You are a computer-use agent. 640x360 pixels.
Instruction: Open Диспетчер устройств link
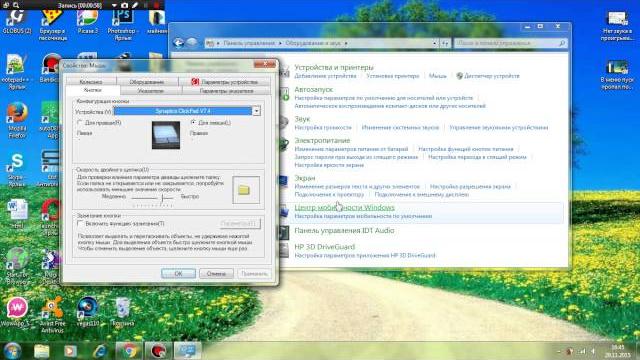(491, 76)
